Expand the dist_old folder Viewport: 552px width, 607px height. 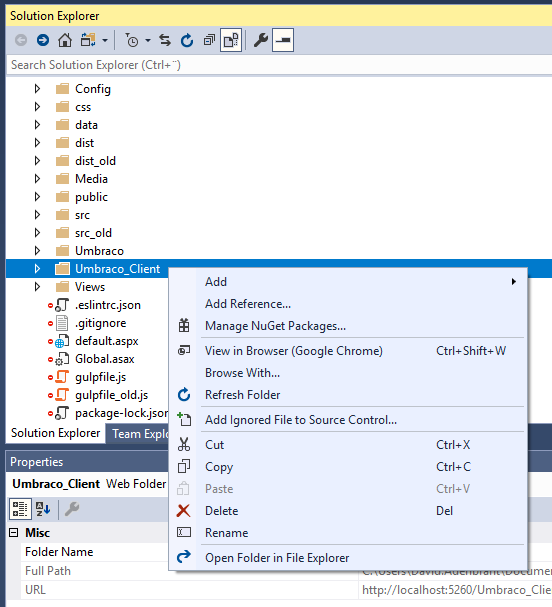[x=38, y=161]
